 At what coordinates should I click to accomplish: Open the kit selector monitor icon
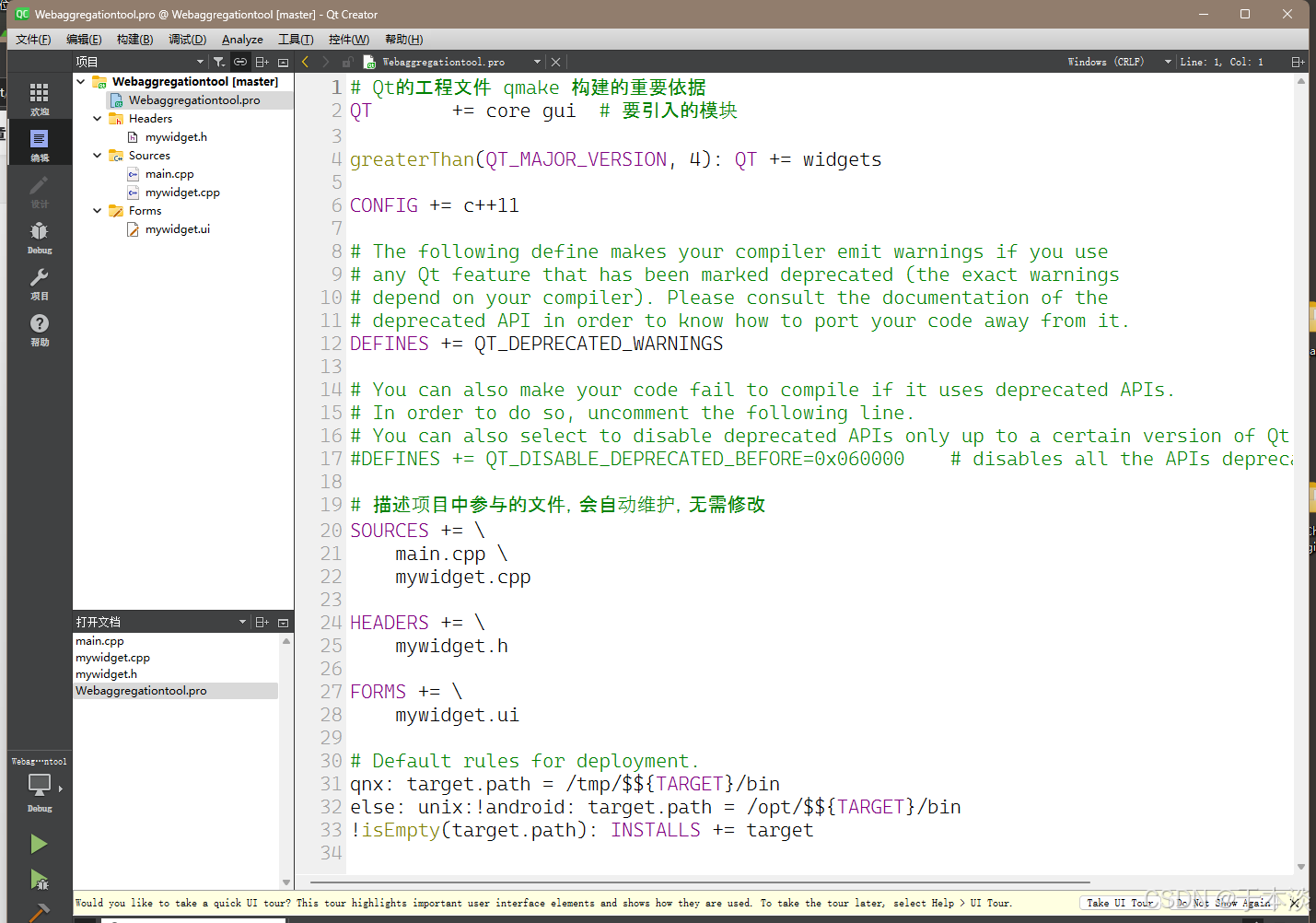coord(39,785)
